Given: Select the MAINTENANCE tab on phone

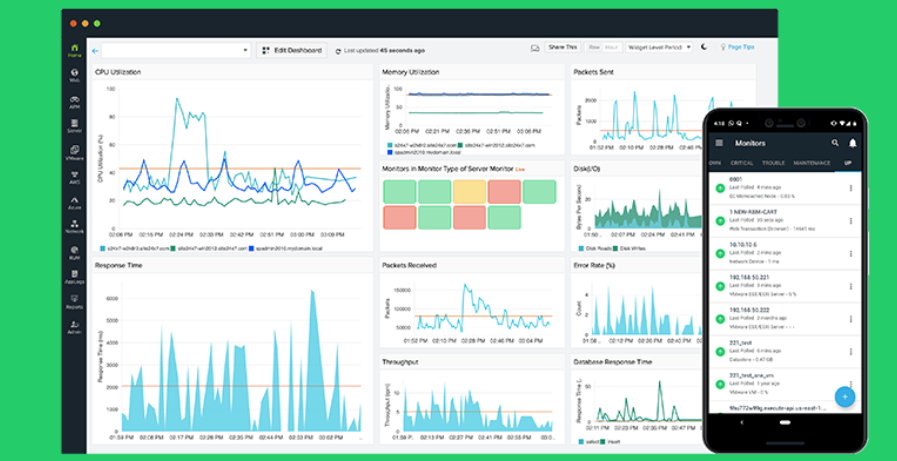Looking at the screenshot, I should tap(811, 162).
